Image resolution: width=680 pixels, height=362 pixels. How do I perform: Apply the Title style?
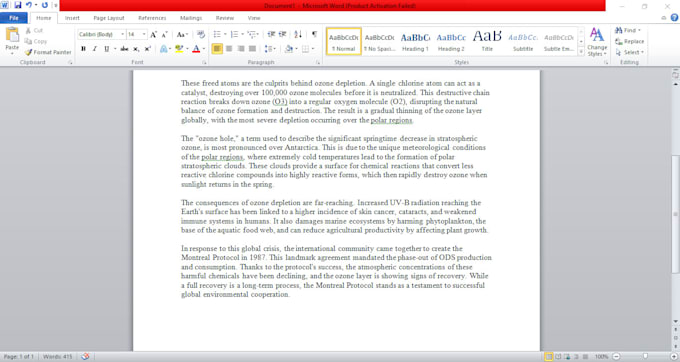click(487, 42)
